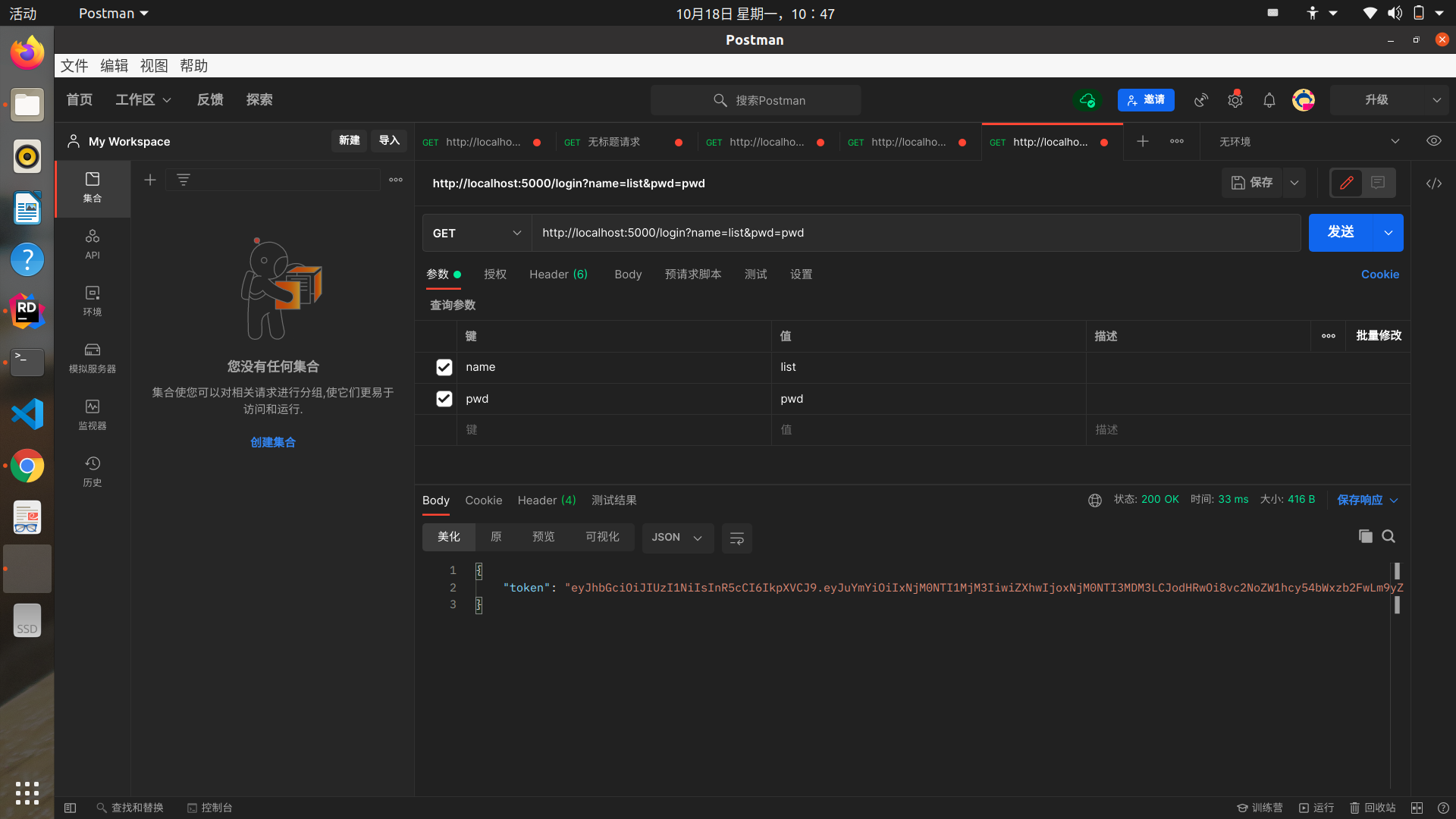The width and height of the screenshot is (1456, 819).
Task: Click the plus icon to add collection
Action: (150, 180)
